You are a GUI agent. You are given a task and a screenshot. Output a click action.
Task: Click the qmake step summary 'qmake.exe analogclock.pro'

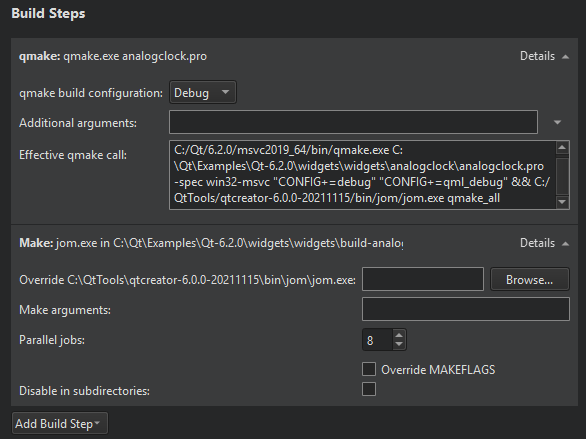tap(135, 56)
